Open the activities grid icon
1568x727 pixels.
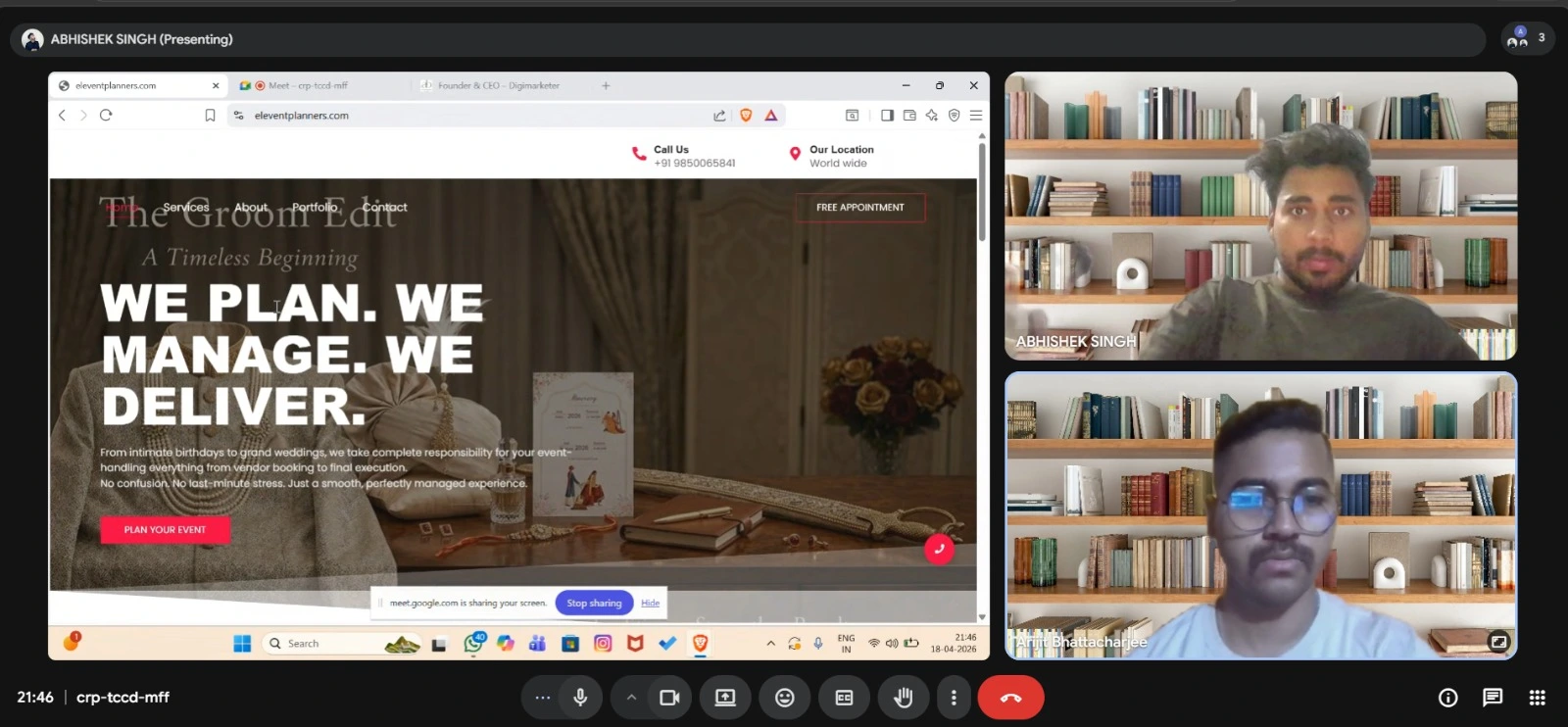1538,698
